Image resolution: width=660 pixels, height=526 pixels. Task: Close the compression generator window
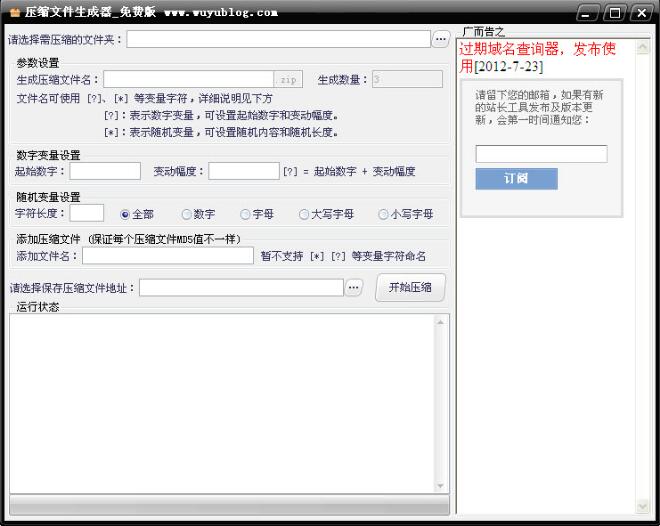[641, 13]
